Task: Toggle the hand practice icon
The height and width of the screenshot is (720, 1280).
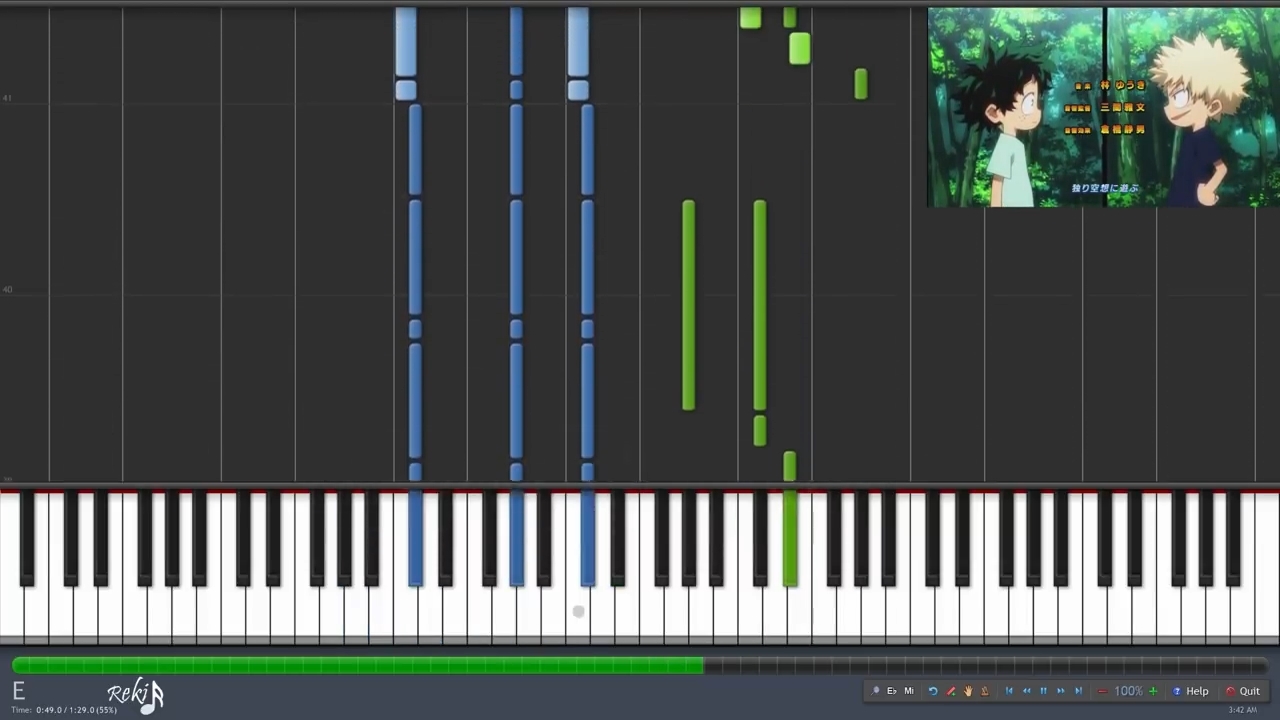Action: [968, 691]
